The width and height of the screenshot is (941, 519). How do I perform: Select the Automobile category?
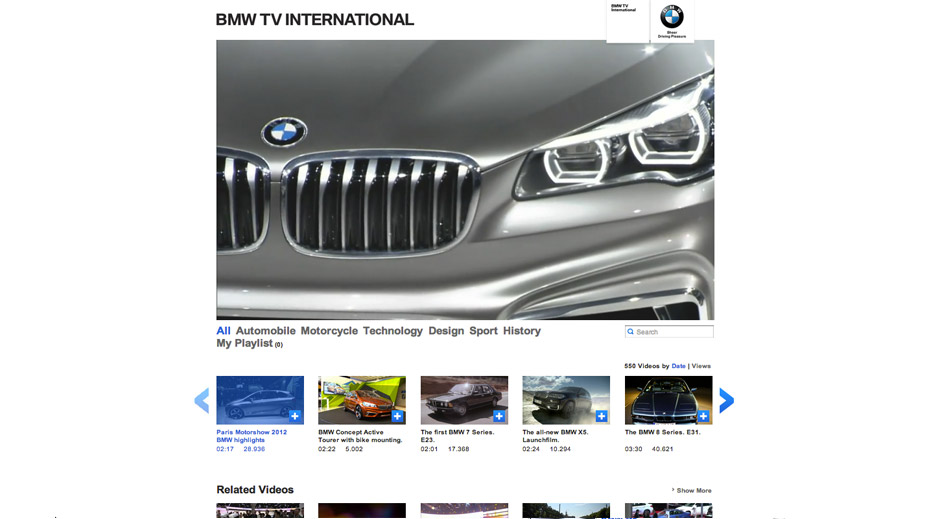point(265,331)
